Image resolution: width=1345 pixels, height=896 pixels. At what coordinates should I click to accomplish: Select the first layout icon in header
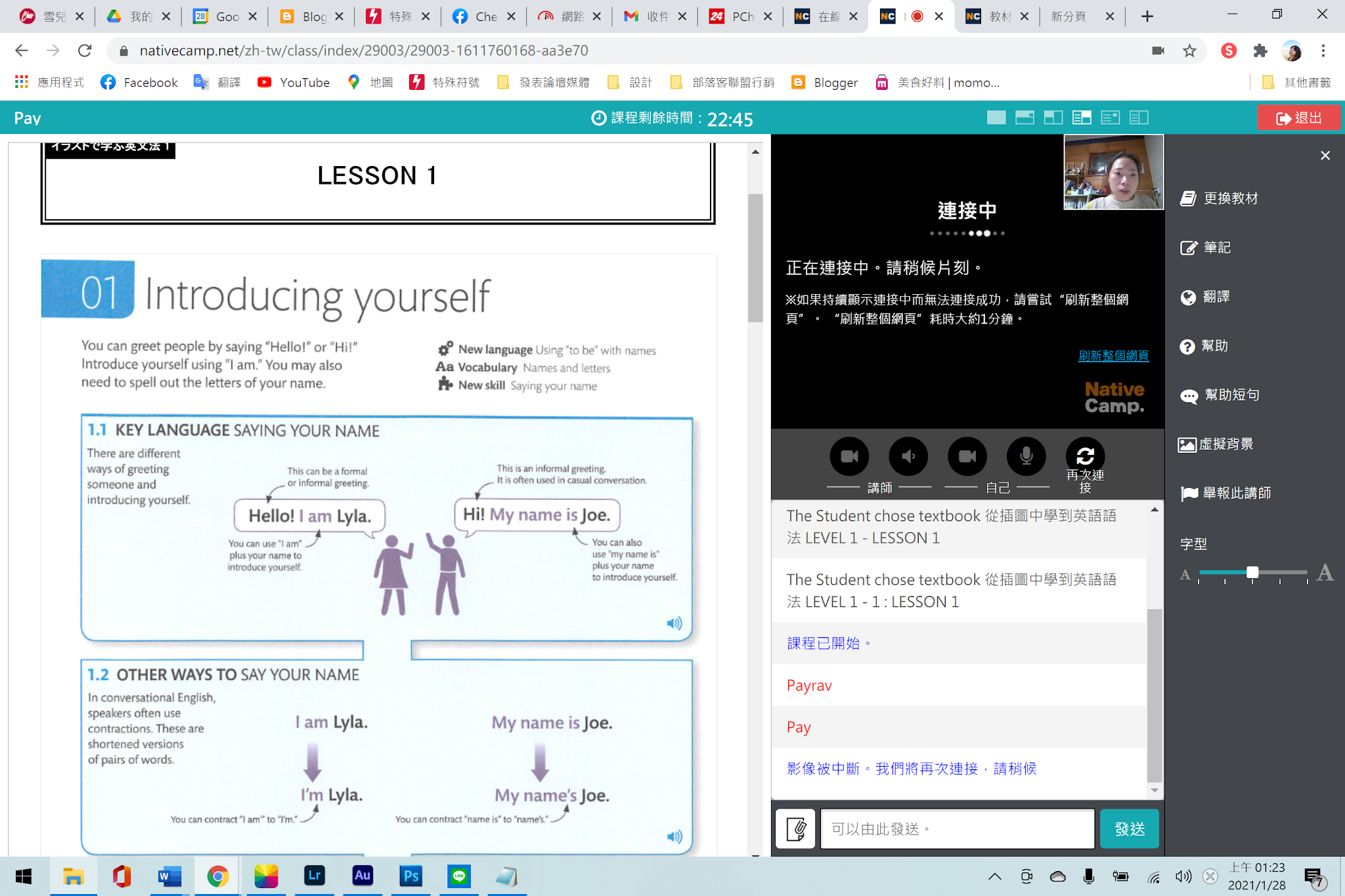pos(996,117)
